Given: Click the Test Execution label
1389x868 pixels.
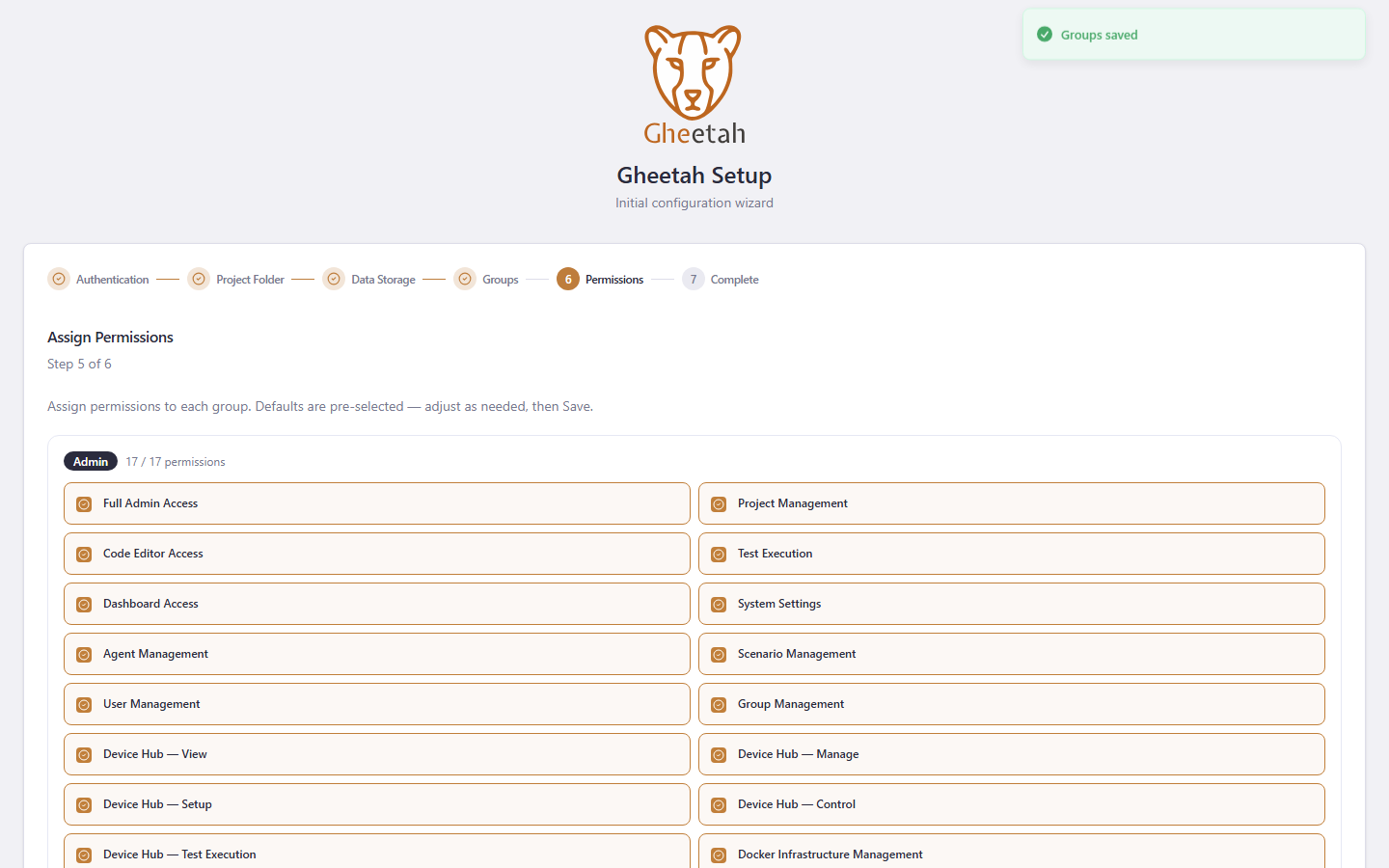Looking at the screenshot, I should [x=776, y=554].
